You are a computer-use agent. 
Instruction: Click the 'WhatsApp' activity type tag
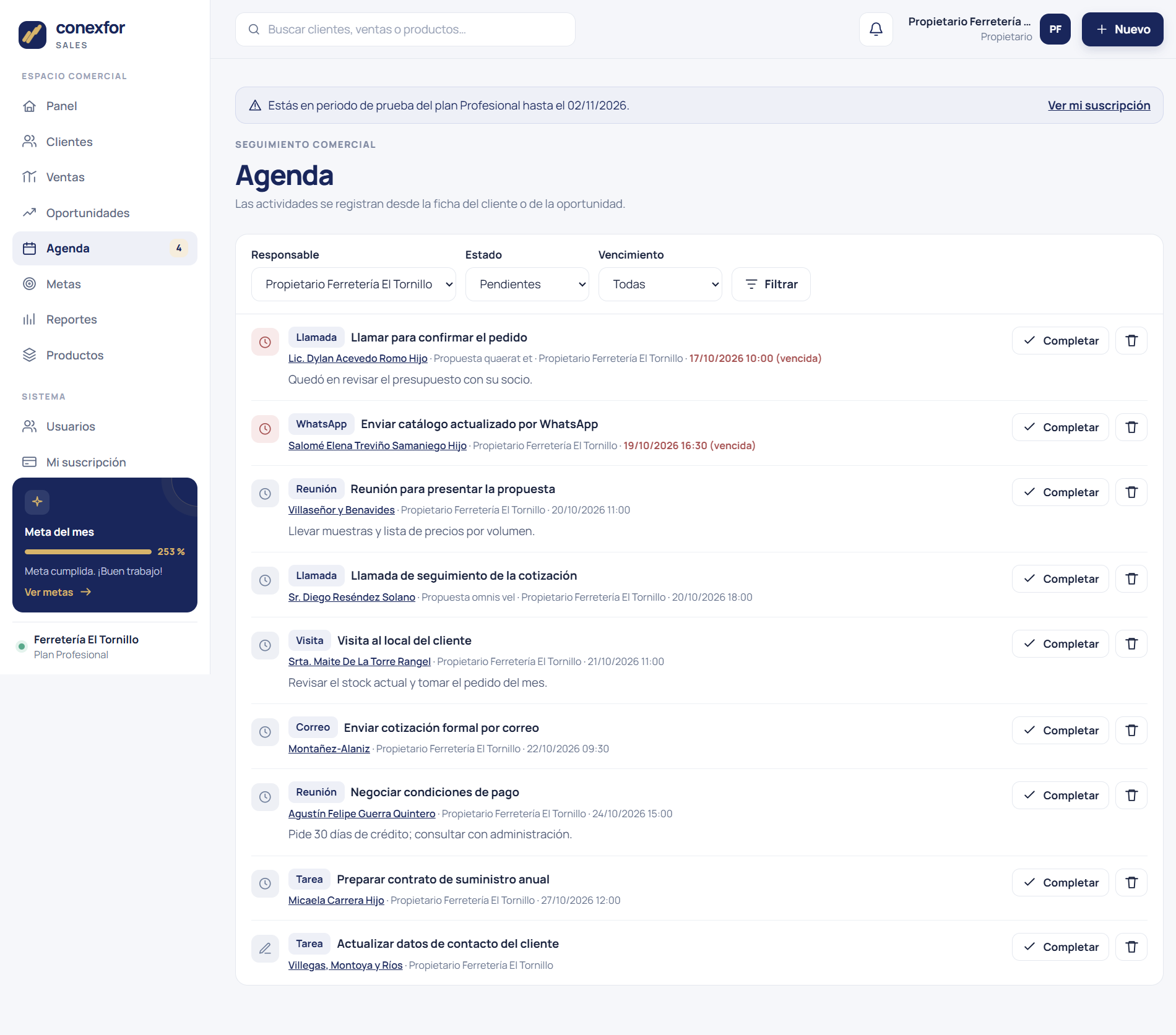point(321,424)
